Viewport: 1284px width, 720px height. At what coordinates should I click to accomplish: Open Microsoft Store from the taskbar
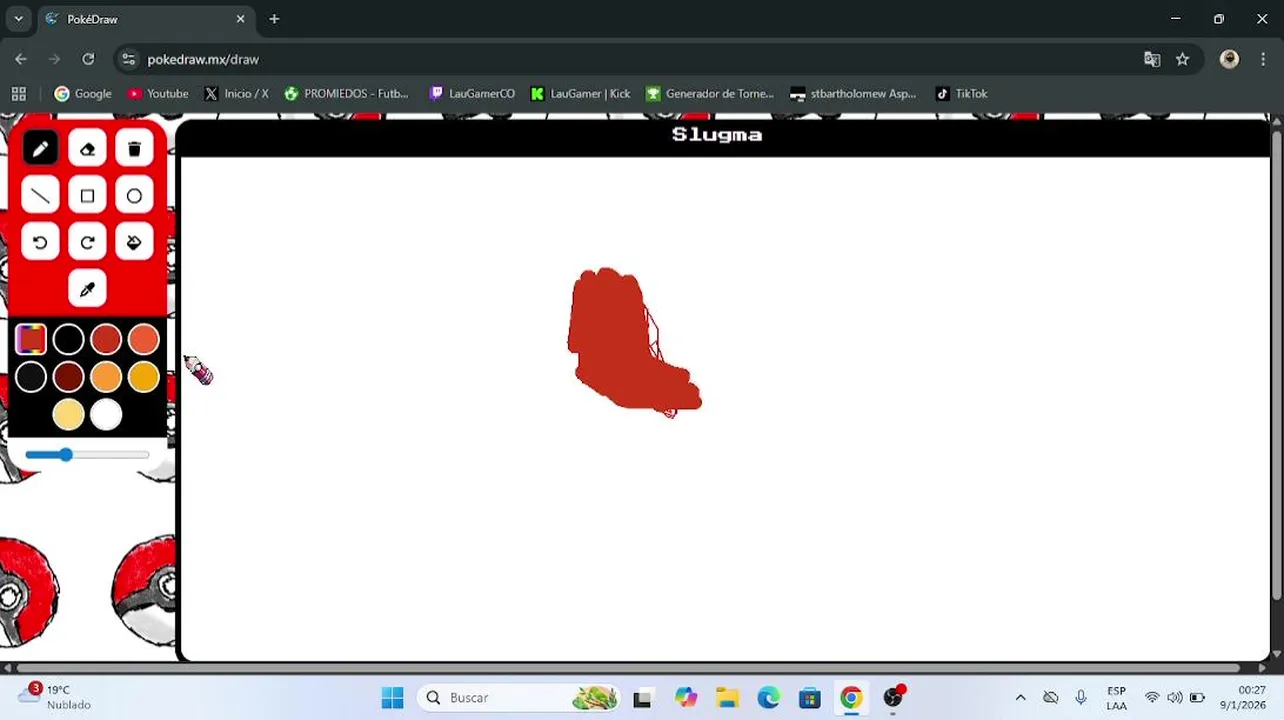click(x=810, y=698)
